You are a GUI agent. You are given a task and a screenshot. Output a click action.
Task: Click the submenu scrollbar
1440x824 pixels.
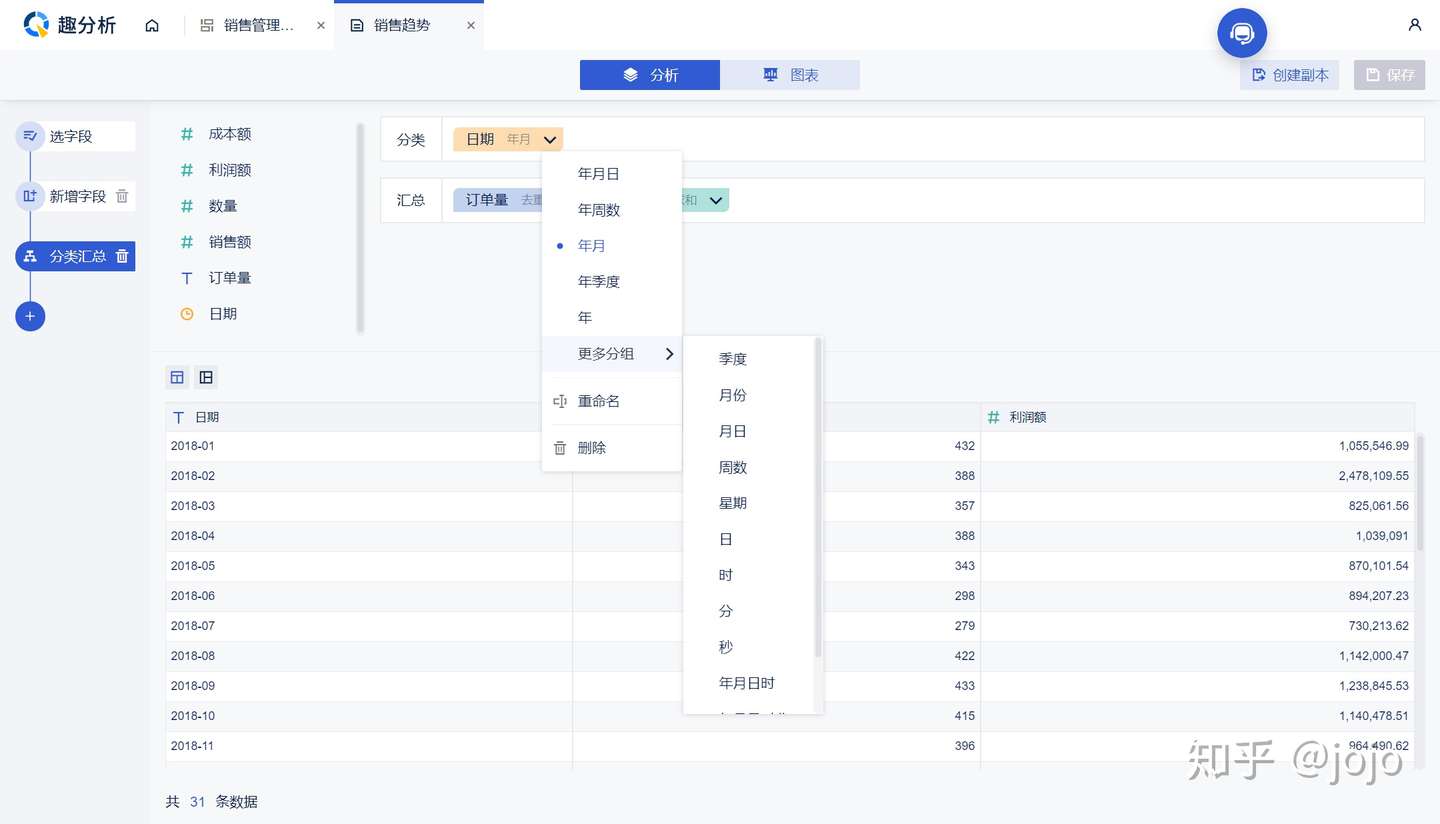click(819, 497)
